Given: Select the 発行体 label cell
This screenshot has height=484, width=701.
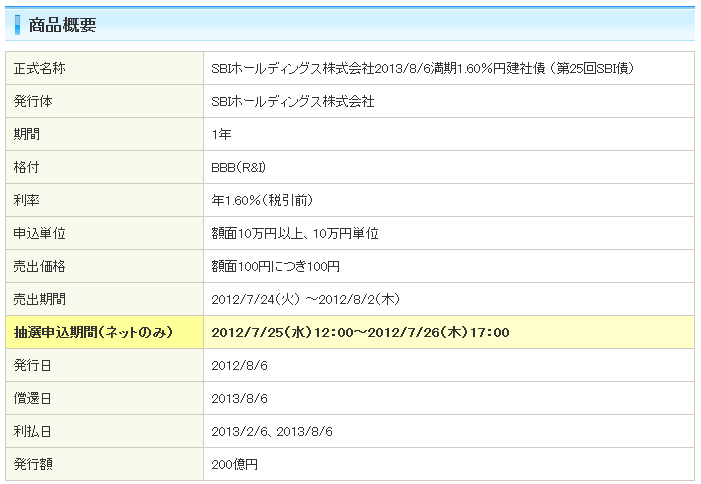Looking at the screenshot, I should [x=105, y=101].
